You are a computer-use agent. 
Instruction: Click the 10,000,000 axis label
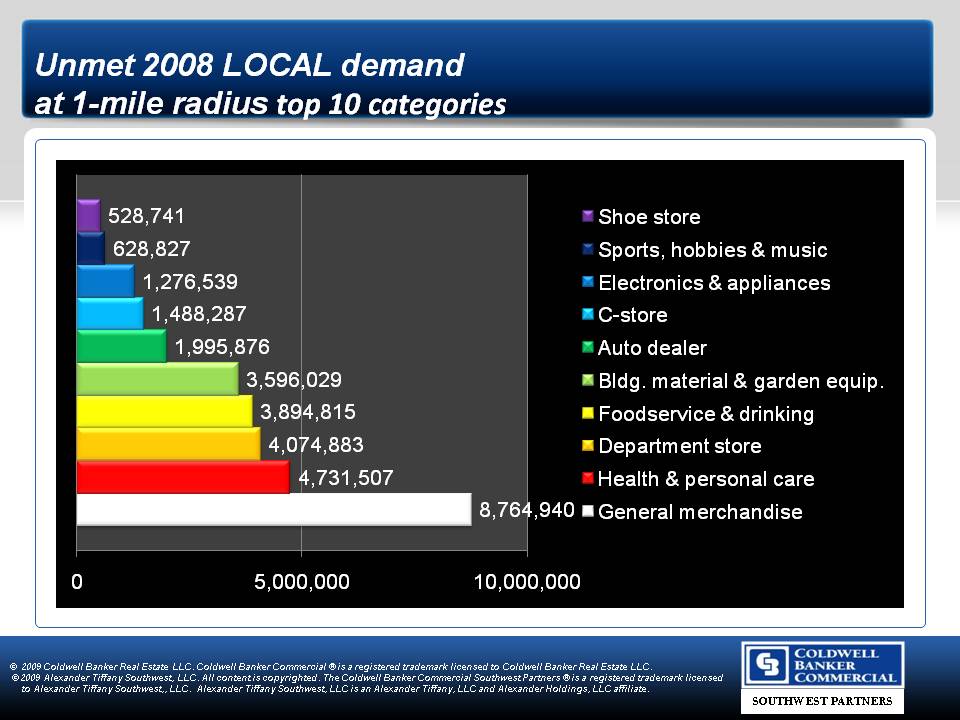pos(527,582)
